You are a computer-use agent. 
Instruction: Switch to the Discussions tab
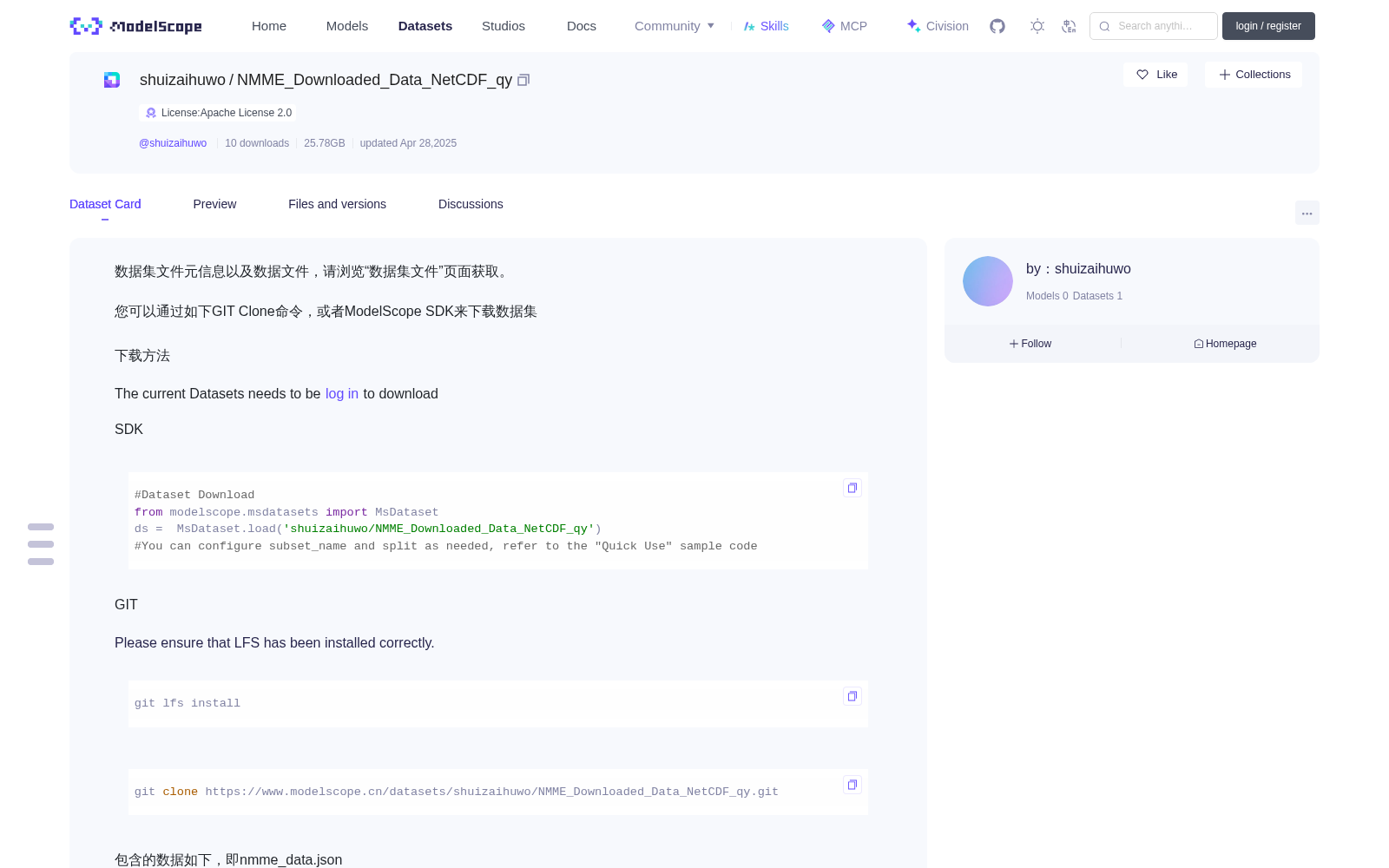click(x=471, y=204)
